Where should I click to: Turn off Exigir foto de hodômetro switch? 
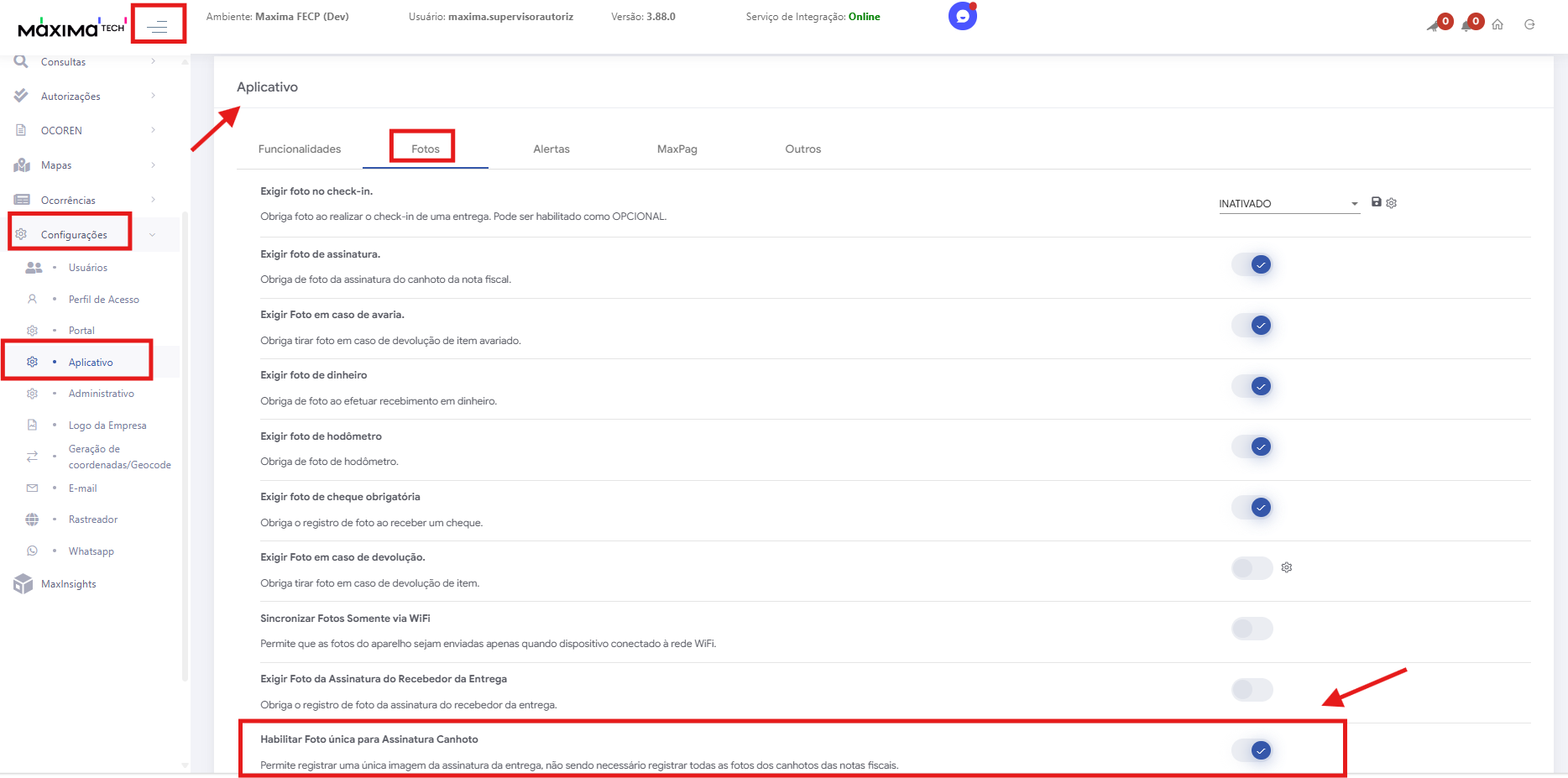(x=1252, y=446)
